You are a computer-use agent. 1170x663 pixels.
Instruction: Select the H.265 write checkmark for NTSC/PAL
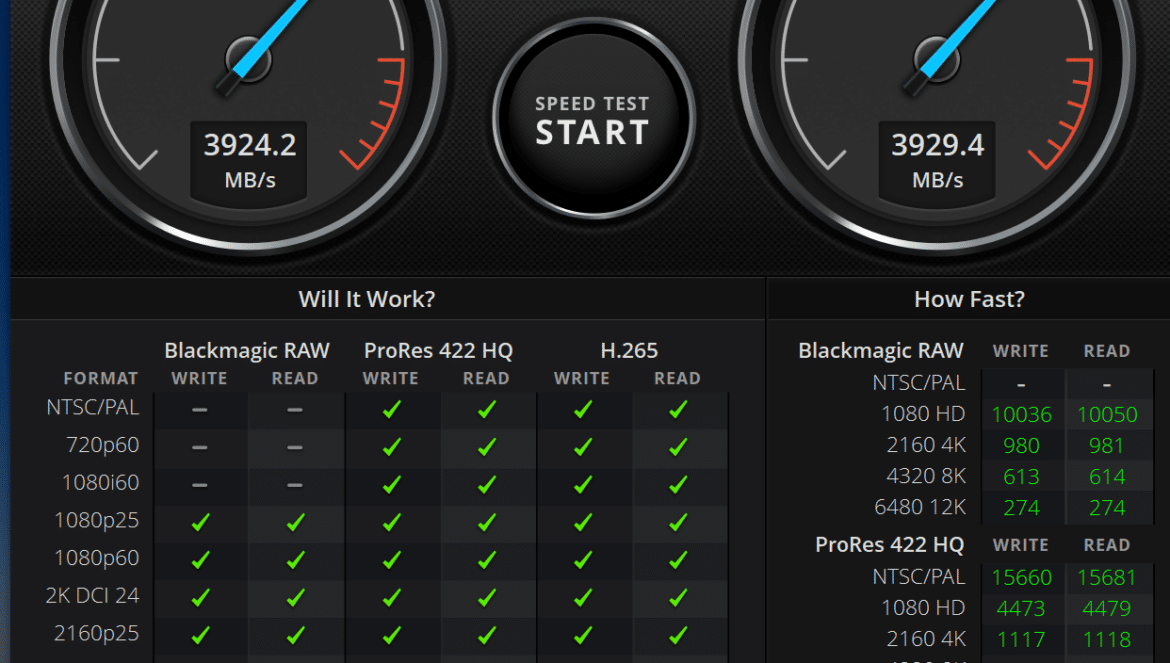(582, 409)
